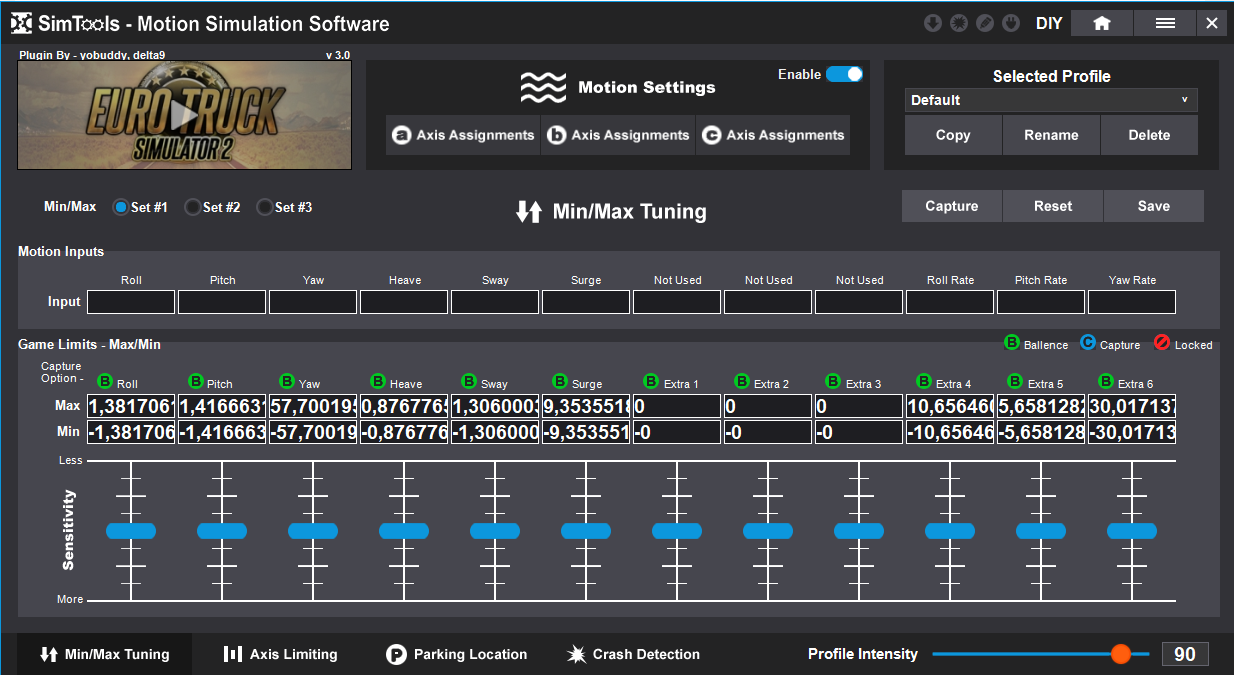
Task: Click the green capture option icon for Surge
Action: (560, 382)
